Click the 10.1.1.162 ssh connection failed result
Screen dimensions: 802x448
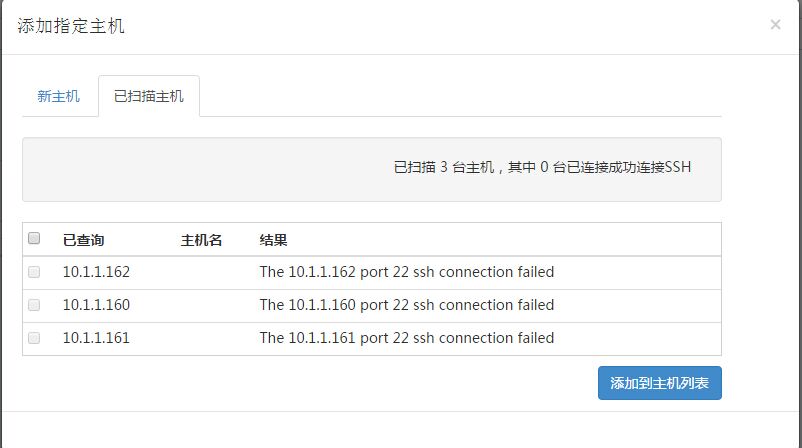coord(406,272)
